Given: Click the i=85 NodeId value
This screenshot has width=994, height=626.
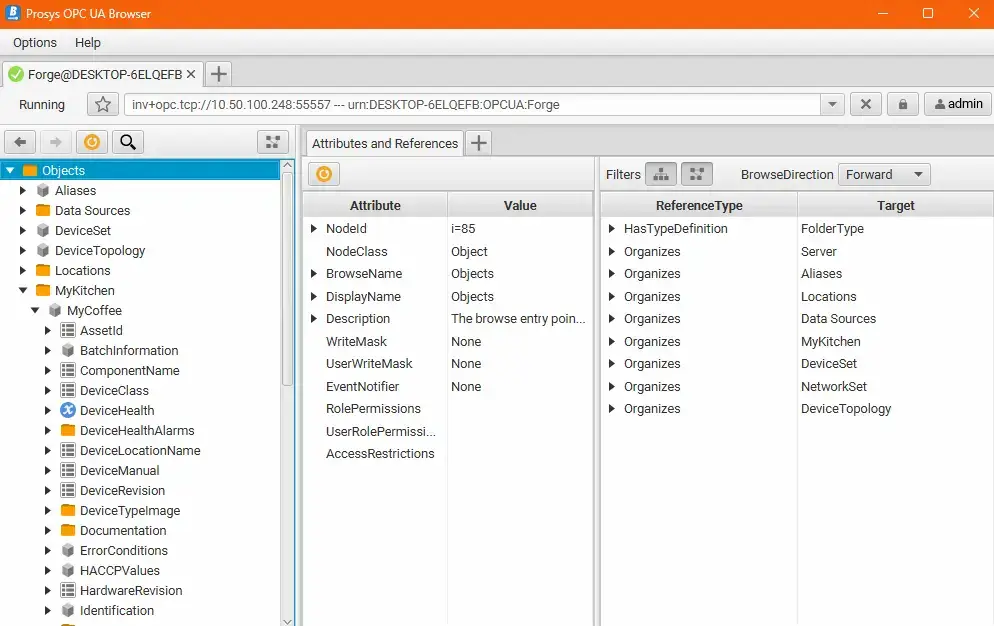Looking at the screenshot, I should click(x=463, y=228).
